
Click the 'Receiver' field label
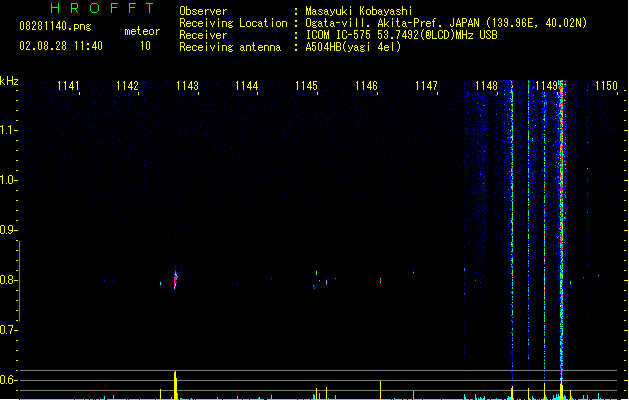(203, 35)
